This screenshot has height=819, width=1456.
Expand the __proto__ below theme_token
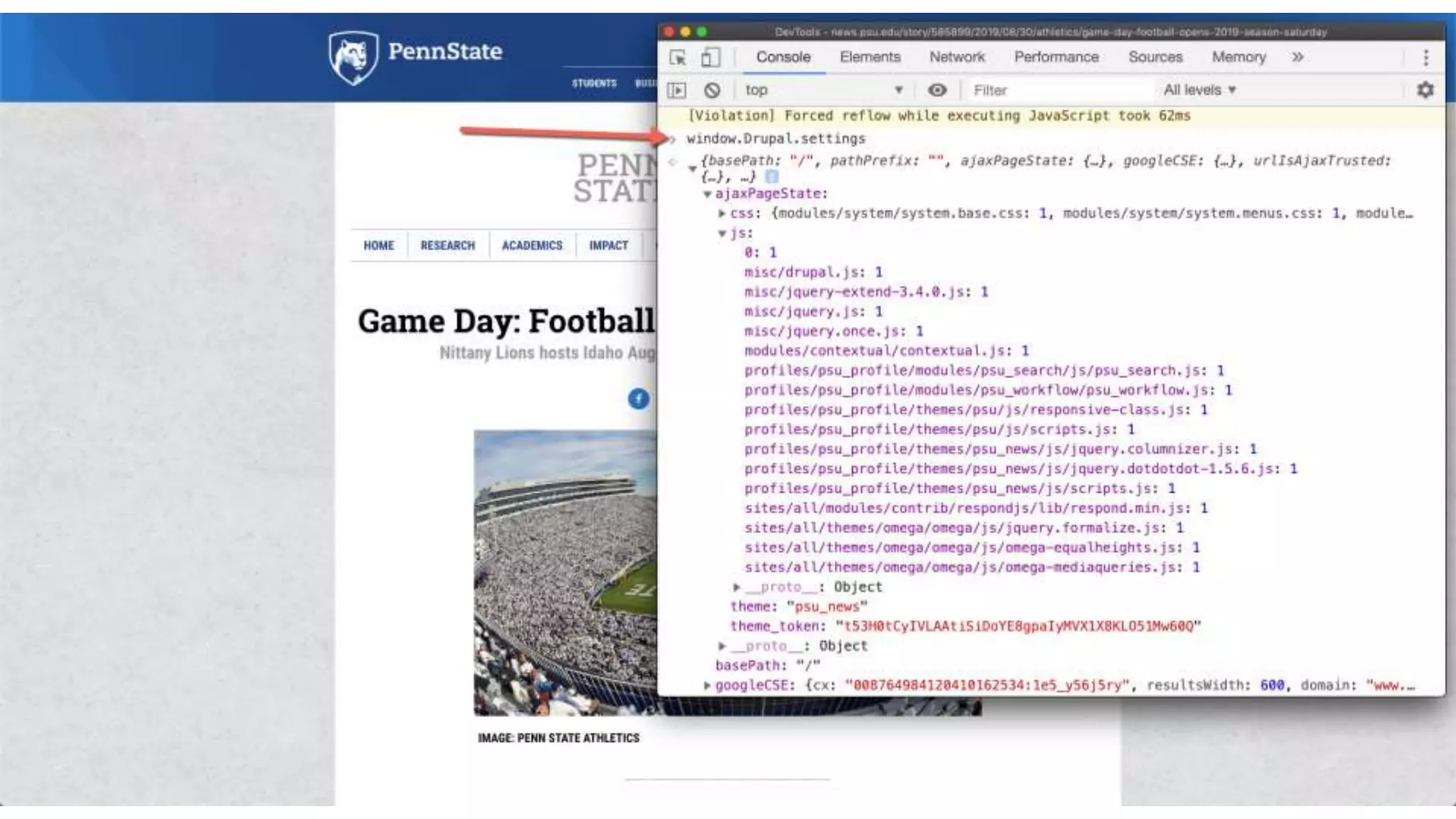[x=722, y=646]
